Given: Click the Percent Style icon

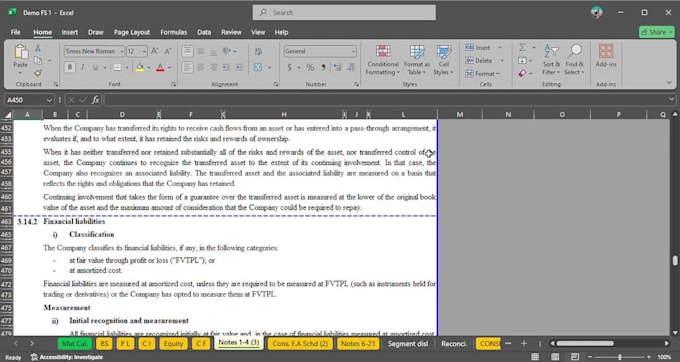Looking at the screenshot, I should pos(310,67).
